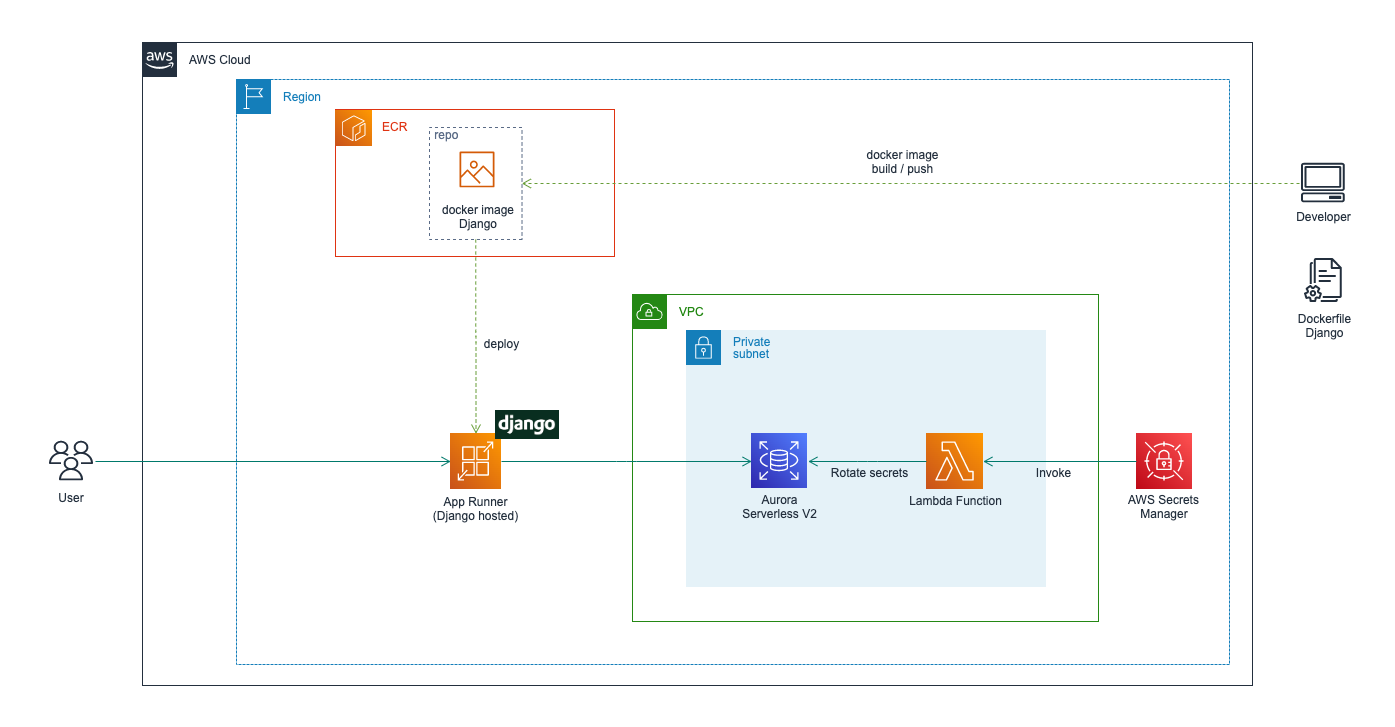Screen dimensions: 1395x727
Task: Click the App Runner (Django hosted) caption text
Action: (x=475, y=508)
